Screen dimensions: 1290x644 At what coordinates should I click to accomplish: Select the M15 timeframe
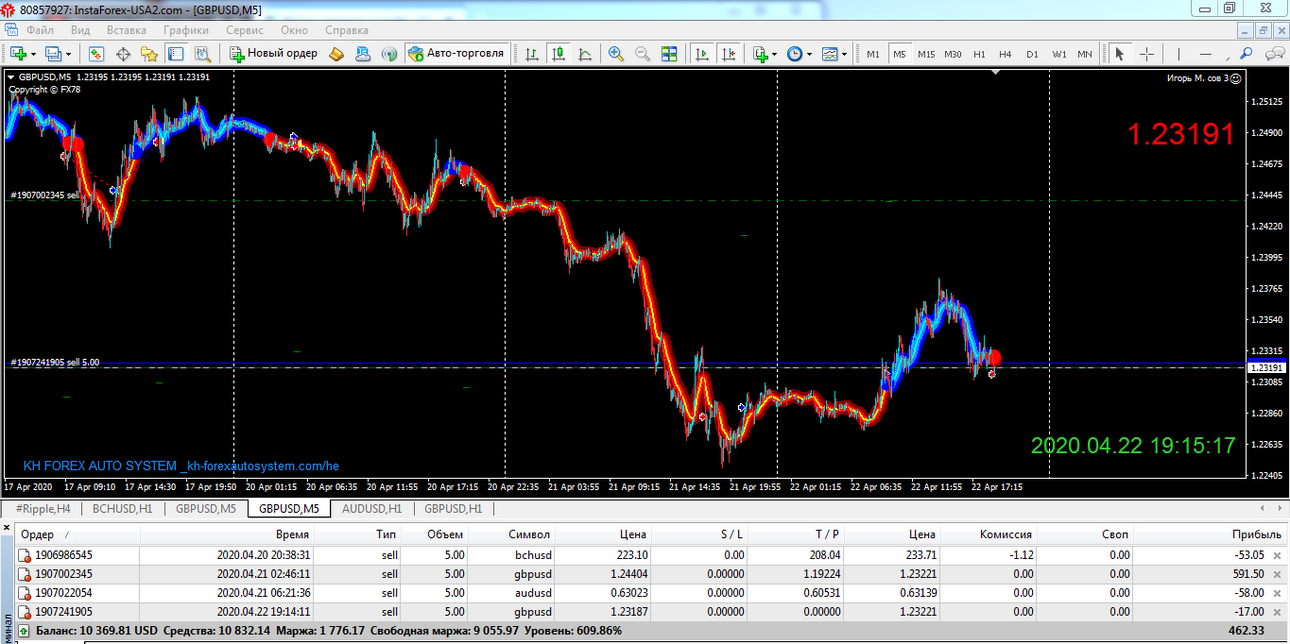point(926,54)
